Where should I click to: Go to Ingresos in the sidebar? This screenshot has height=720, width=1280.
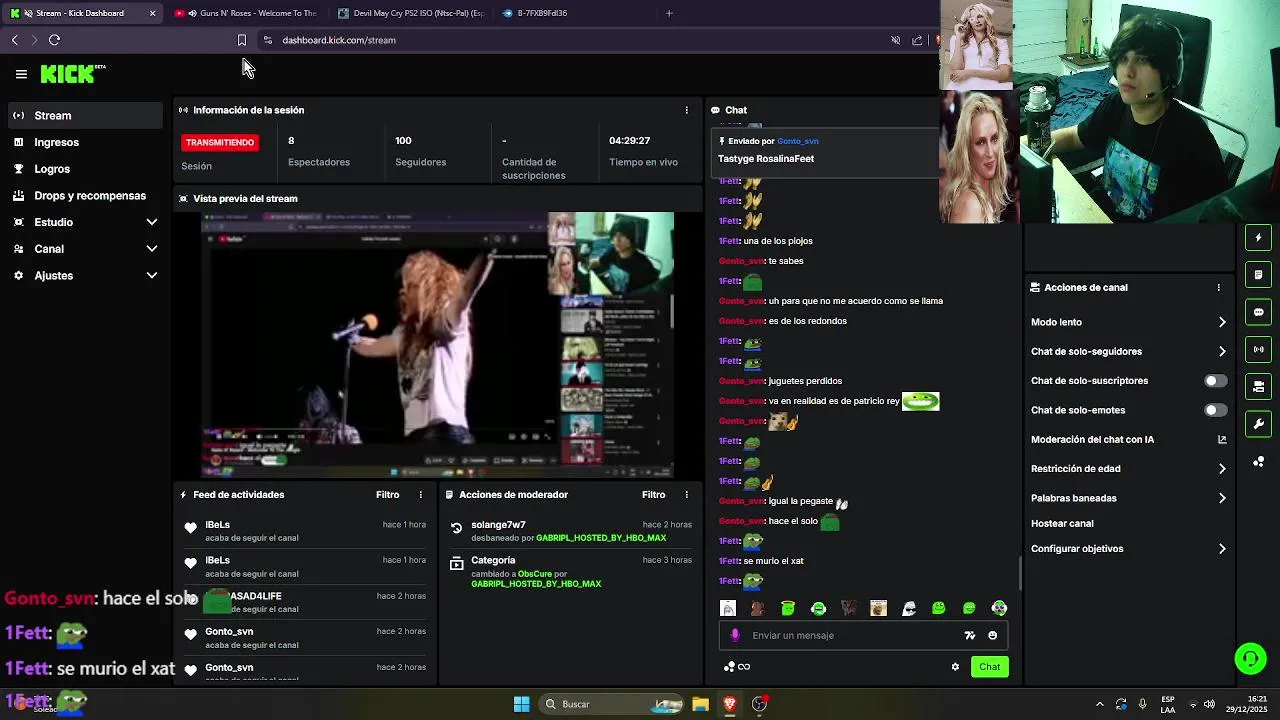pyautogui.click(x=85, y=142)
